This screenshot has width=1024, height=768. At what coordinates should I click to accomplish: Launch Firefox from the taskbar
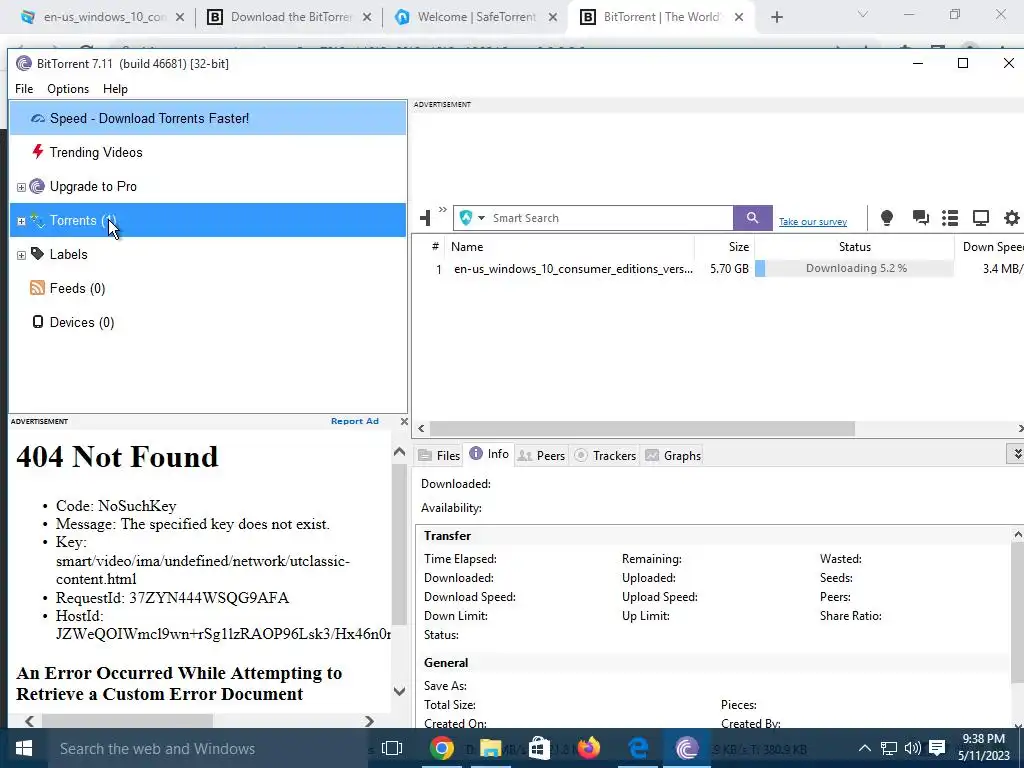point(588,748)
